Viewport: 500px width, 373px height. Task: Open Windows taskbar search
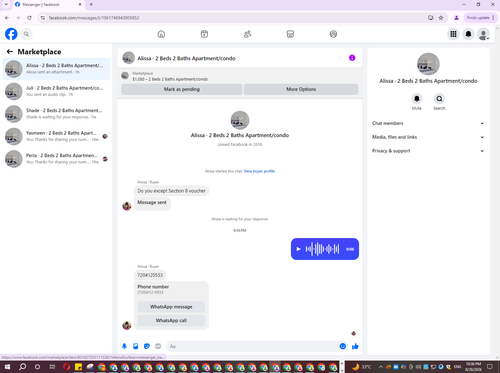[x=22, y=367]
